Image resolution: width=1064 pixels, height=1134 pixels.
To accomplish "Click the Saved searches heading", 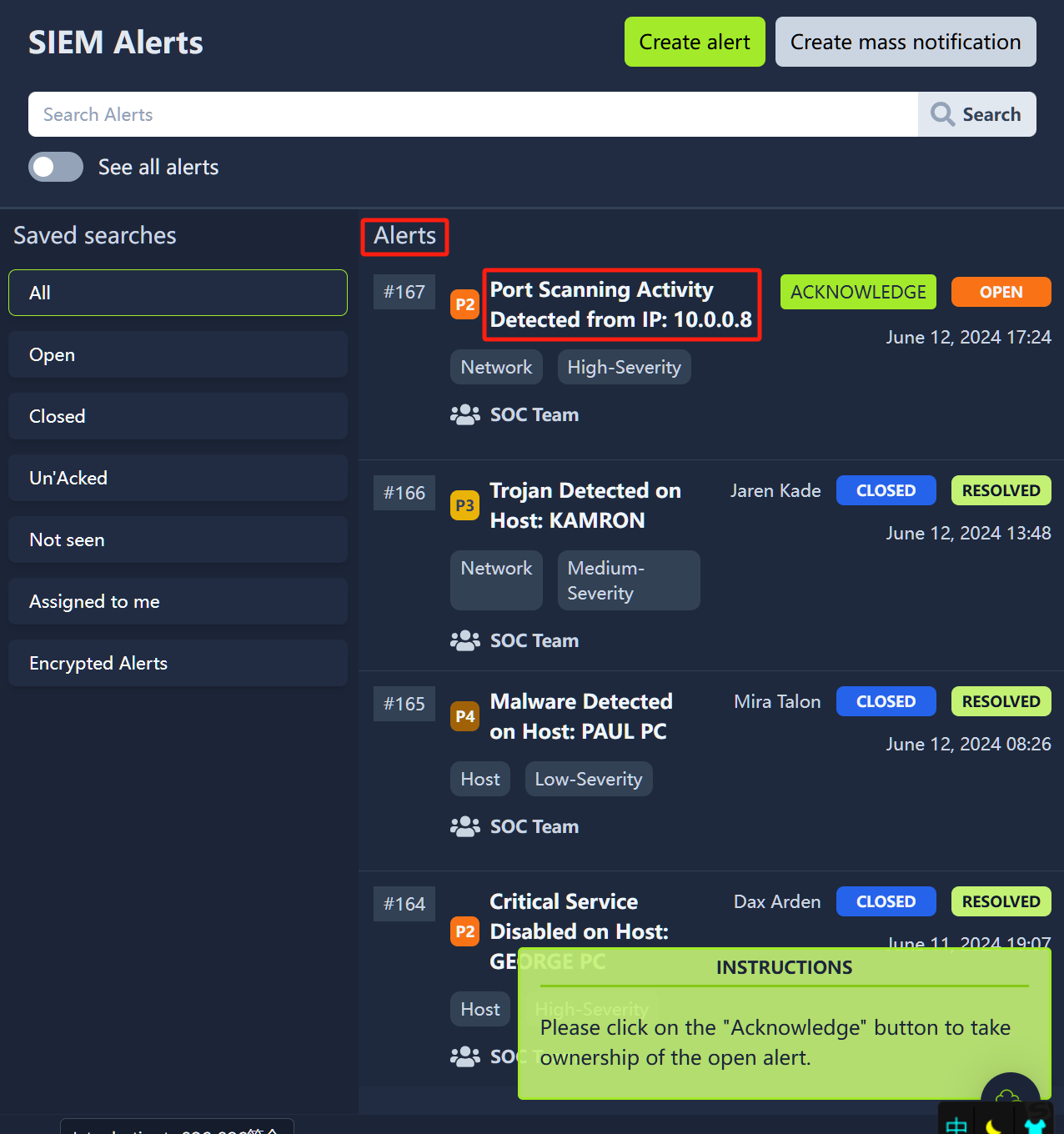I will (95, 235).
